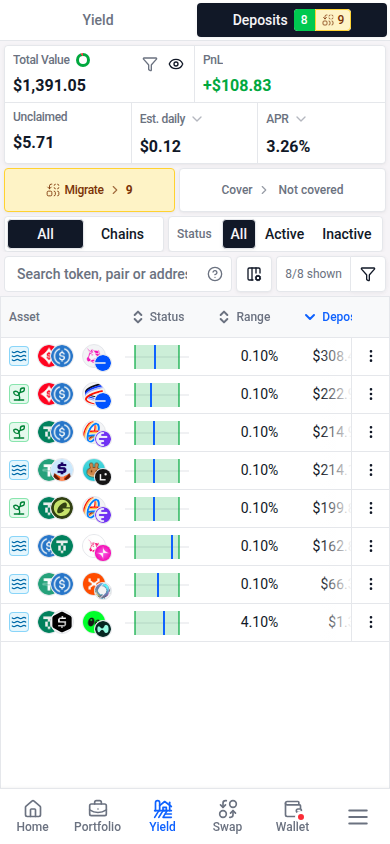Open the options menu for the $308 deposit row
The image size is (390, 844).
coord(371,356)
